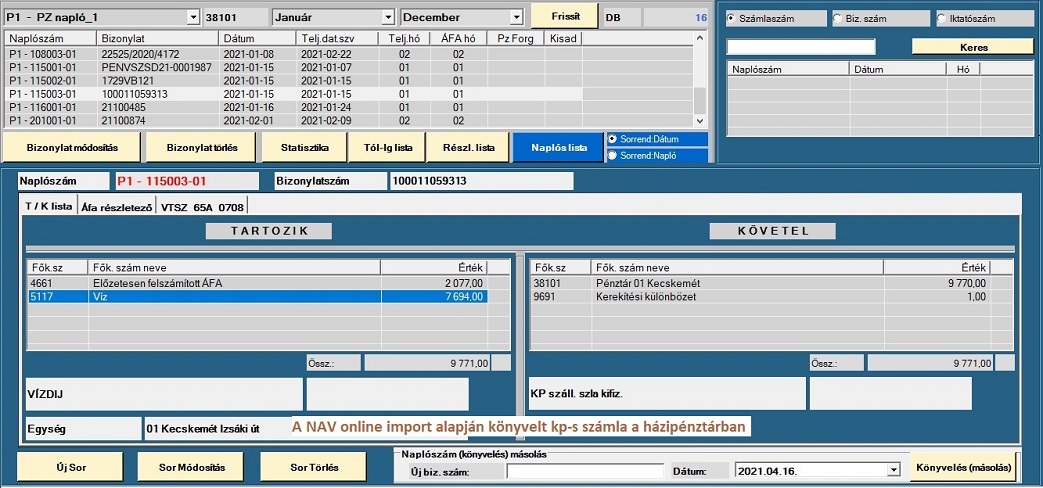The image size is (1043, 488).
Task: Select the Számlaszám radio button
Action: 732,18
